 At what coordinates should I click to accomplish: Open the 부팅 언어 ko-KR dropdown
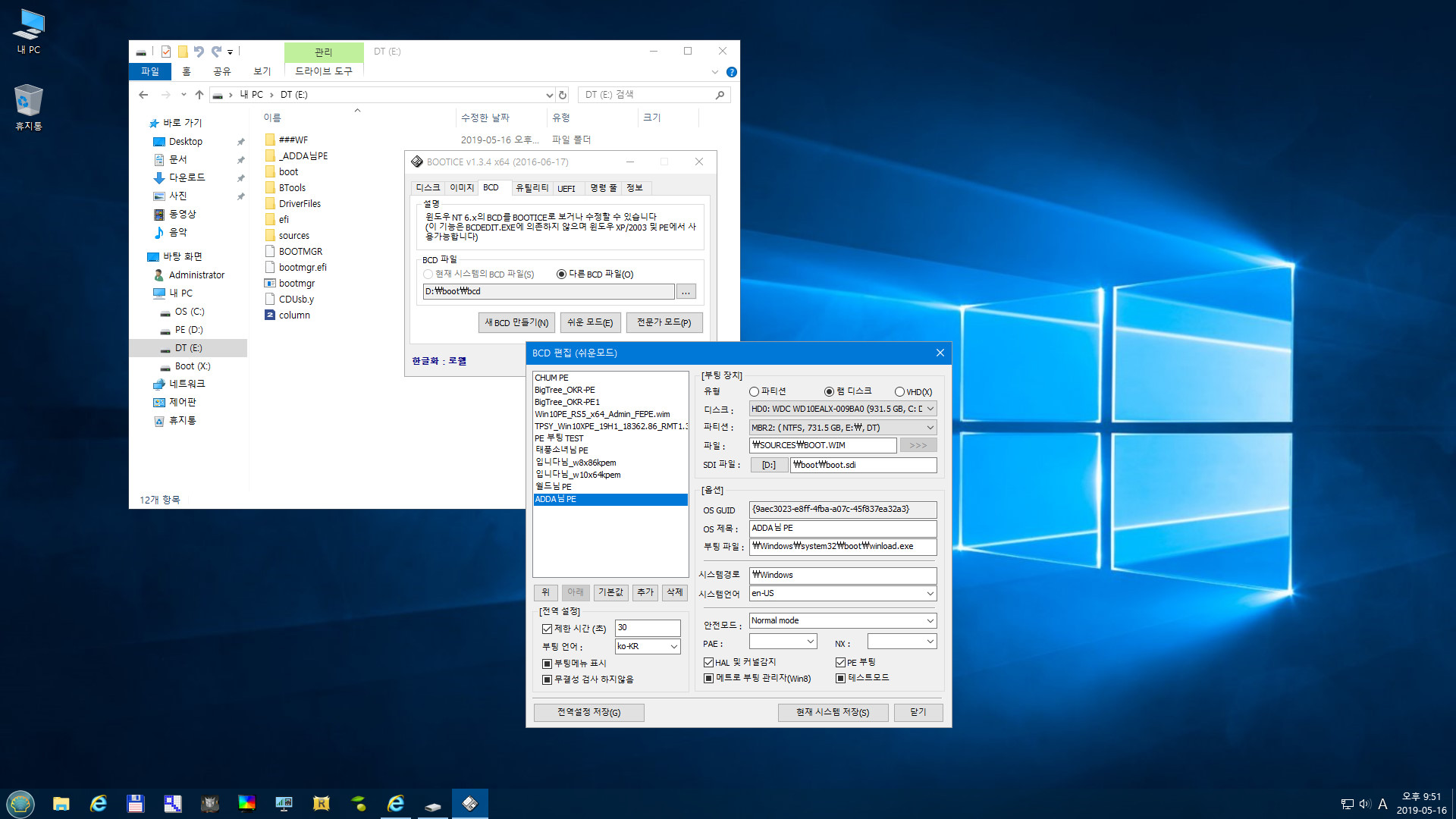click(x=648, y=647)
